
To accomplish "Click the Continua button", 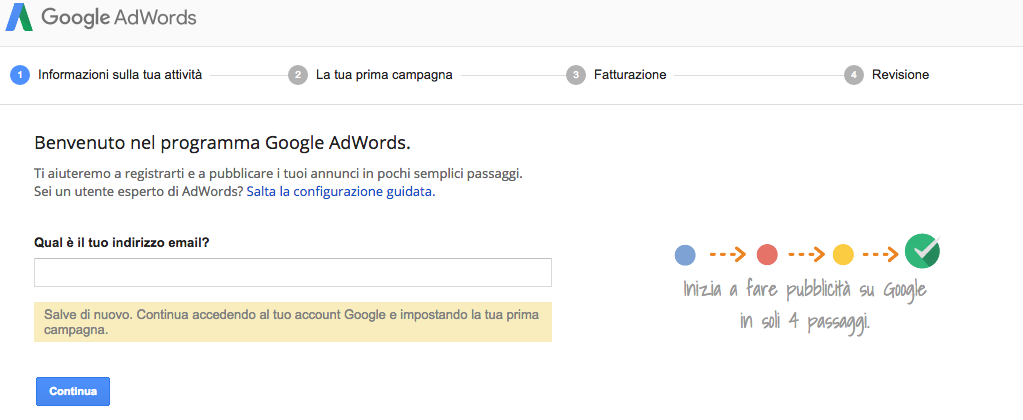I will coord(73,391).
